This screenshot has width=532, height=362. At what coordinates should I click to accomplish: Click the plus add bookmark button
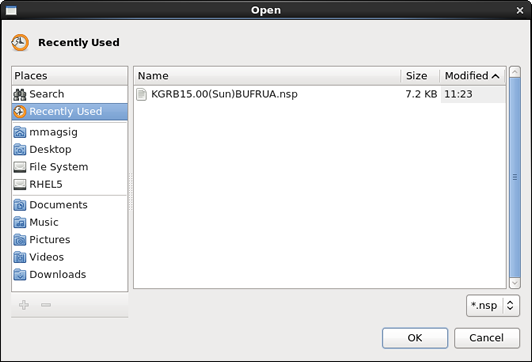[x=24, y=305]
